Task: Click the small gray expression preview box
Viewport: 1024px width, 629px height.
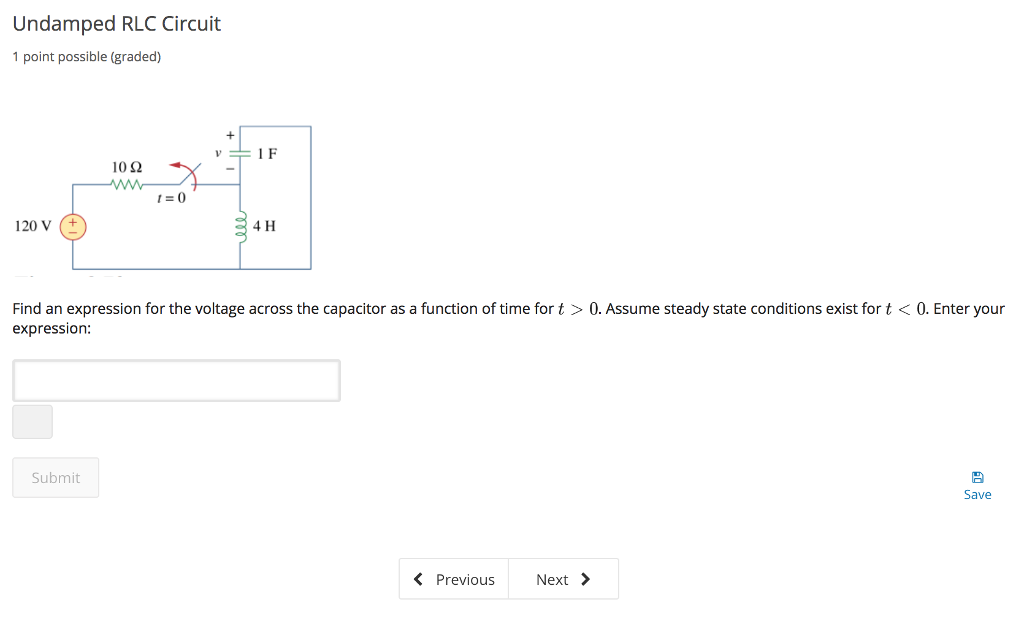Action: (32, 421)
